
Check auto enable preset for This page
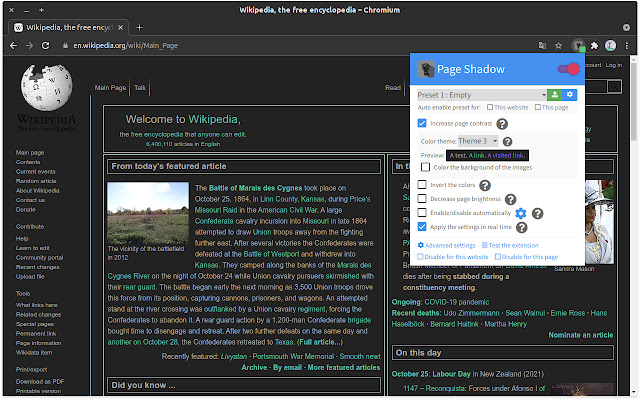538,107
